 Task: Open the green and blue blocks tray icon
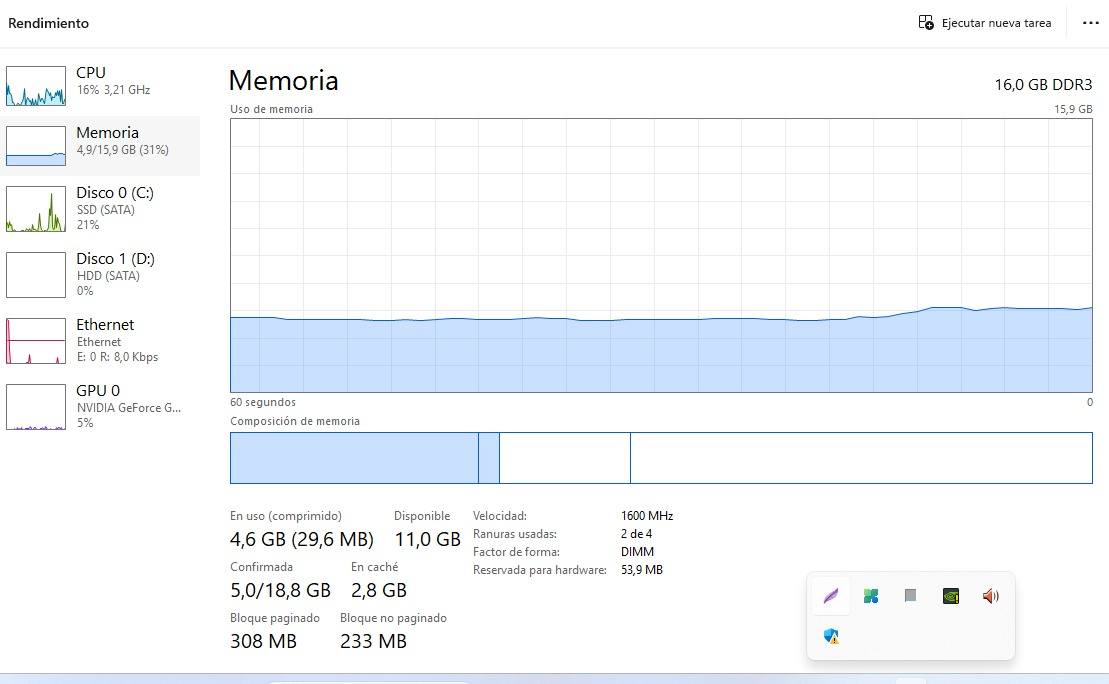[871, 596]
